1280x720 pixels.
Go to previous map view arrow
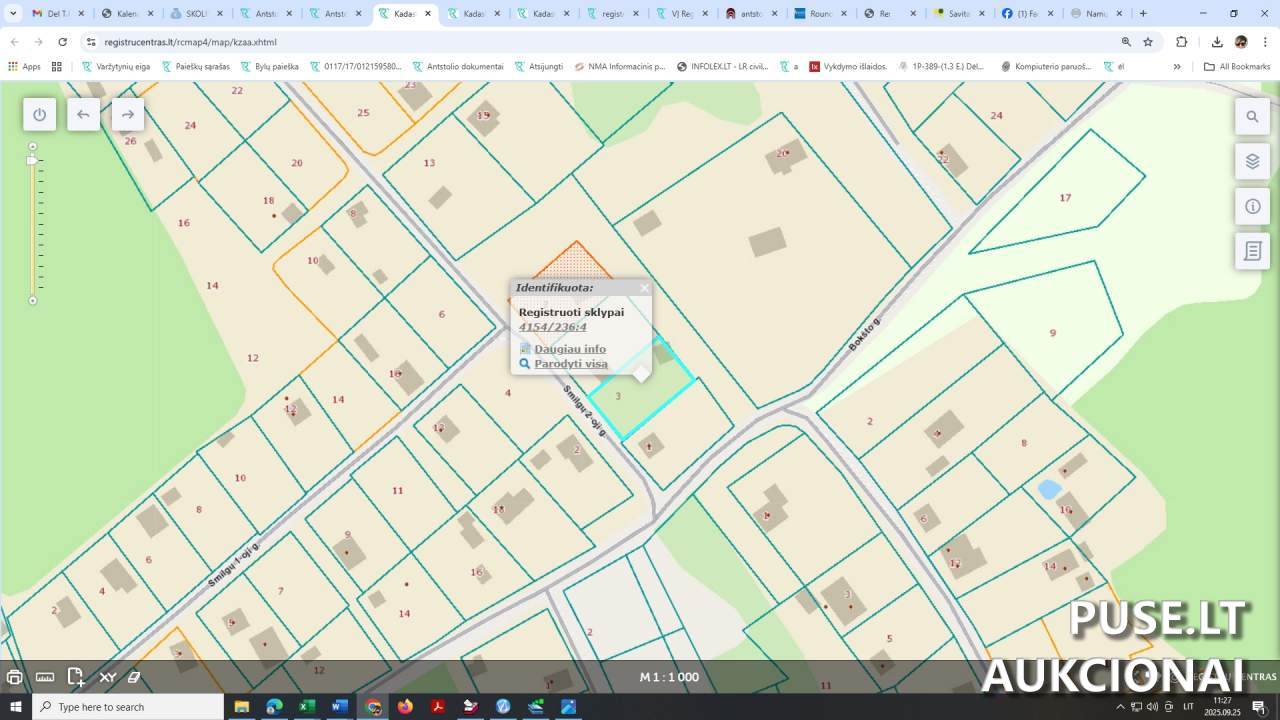tap(83, 114)
